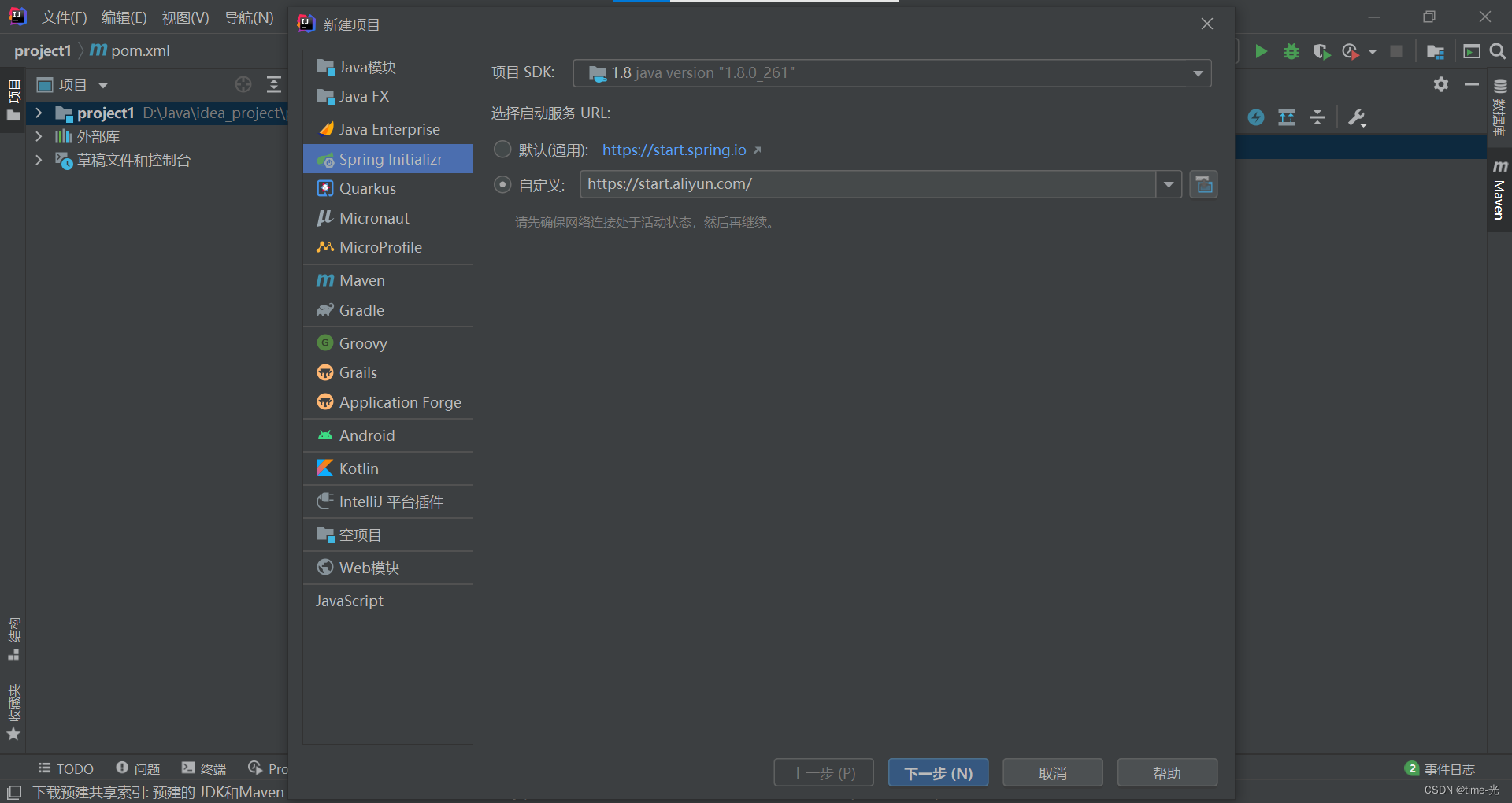The image size is (1512, 803).
Task: Expand 外部库 tree node
Action: pos(39,137)
